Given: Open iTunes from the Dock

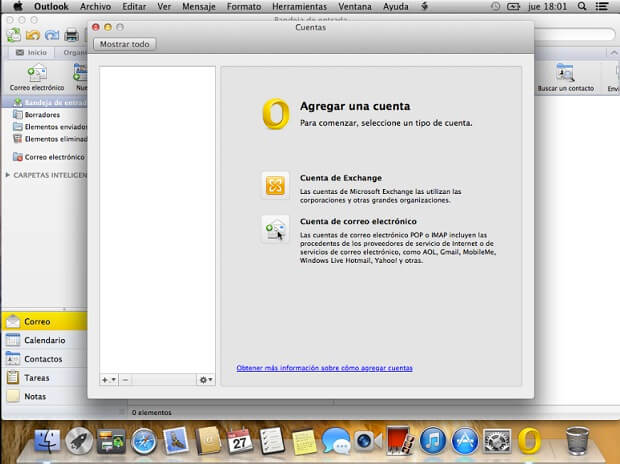Looking at the screenshot, I should [x=433, y=440].
